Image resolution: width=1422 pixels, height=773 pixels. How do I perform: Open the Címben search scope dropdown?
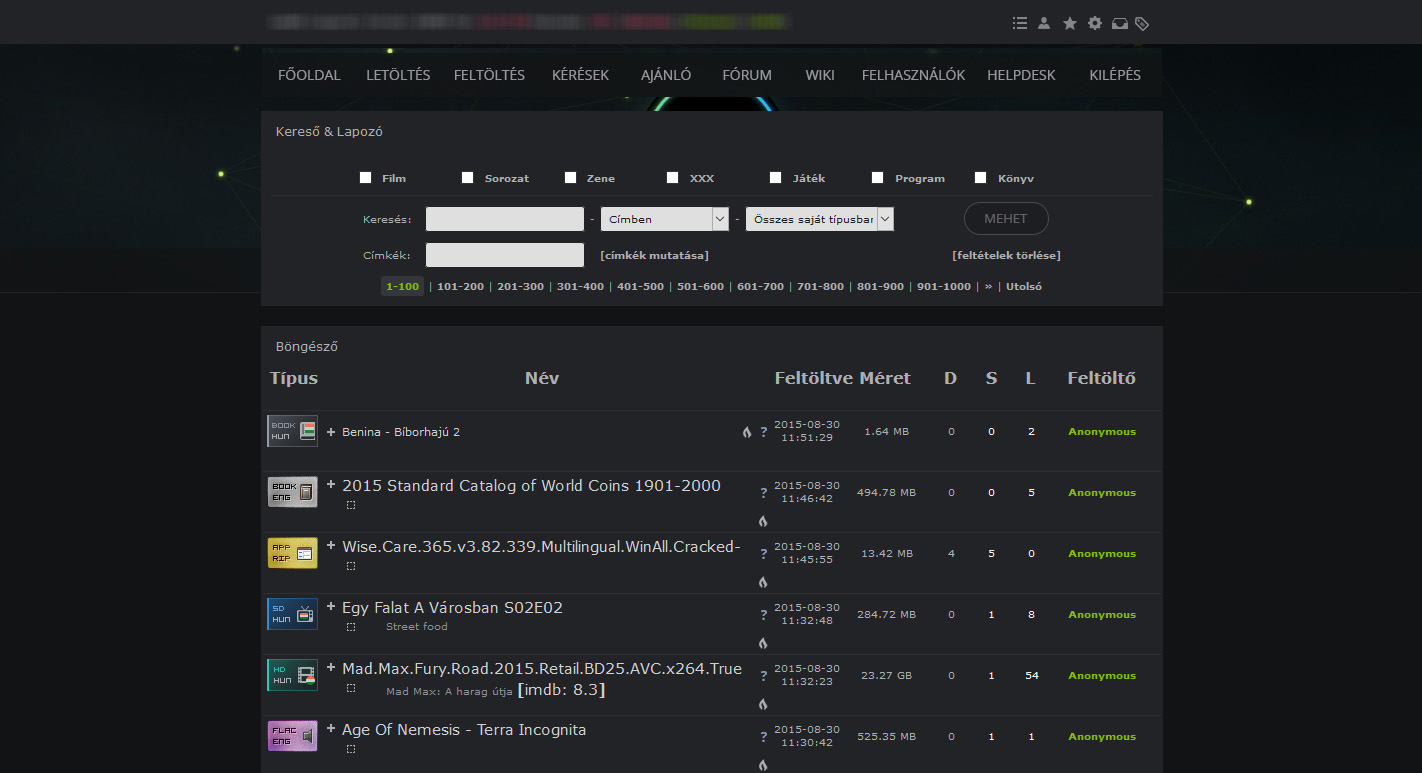664,219
